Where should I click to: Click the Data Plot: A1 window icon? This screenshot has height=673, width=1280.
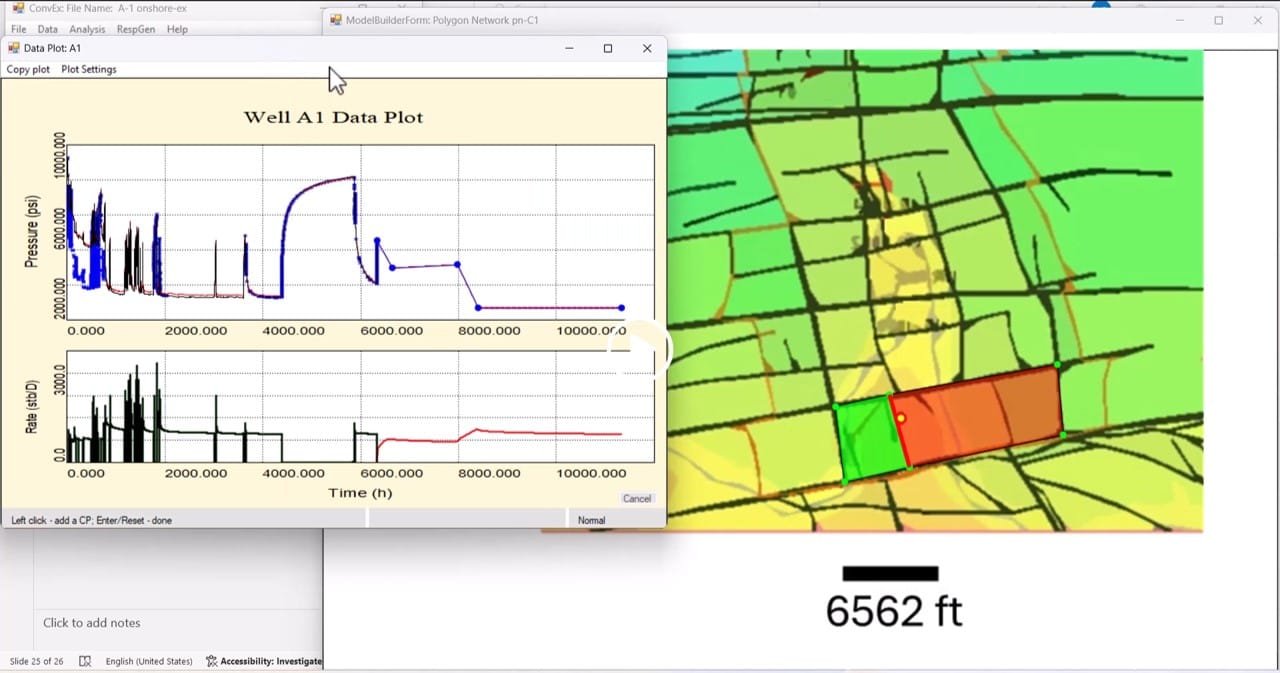coord(13,47)
